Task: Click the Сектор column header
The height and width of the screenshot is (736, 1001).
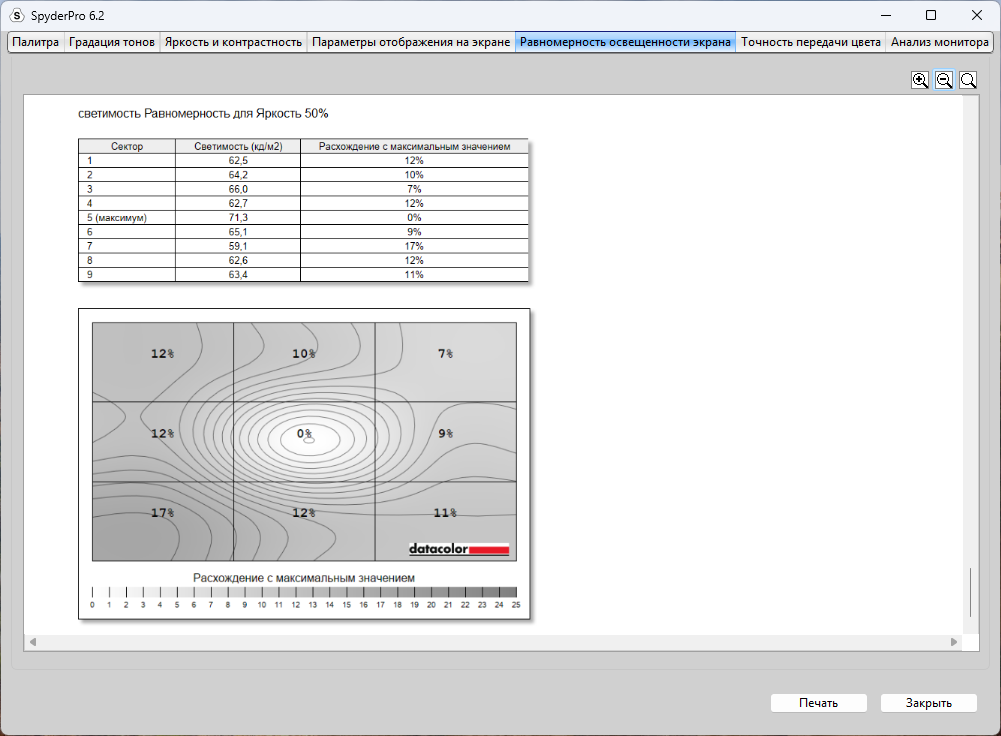Action: click(127, 146)
